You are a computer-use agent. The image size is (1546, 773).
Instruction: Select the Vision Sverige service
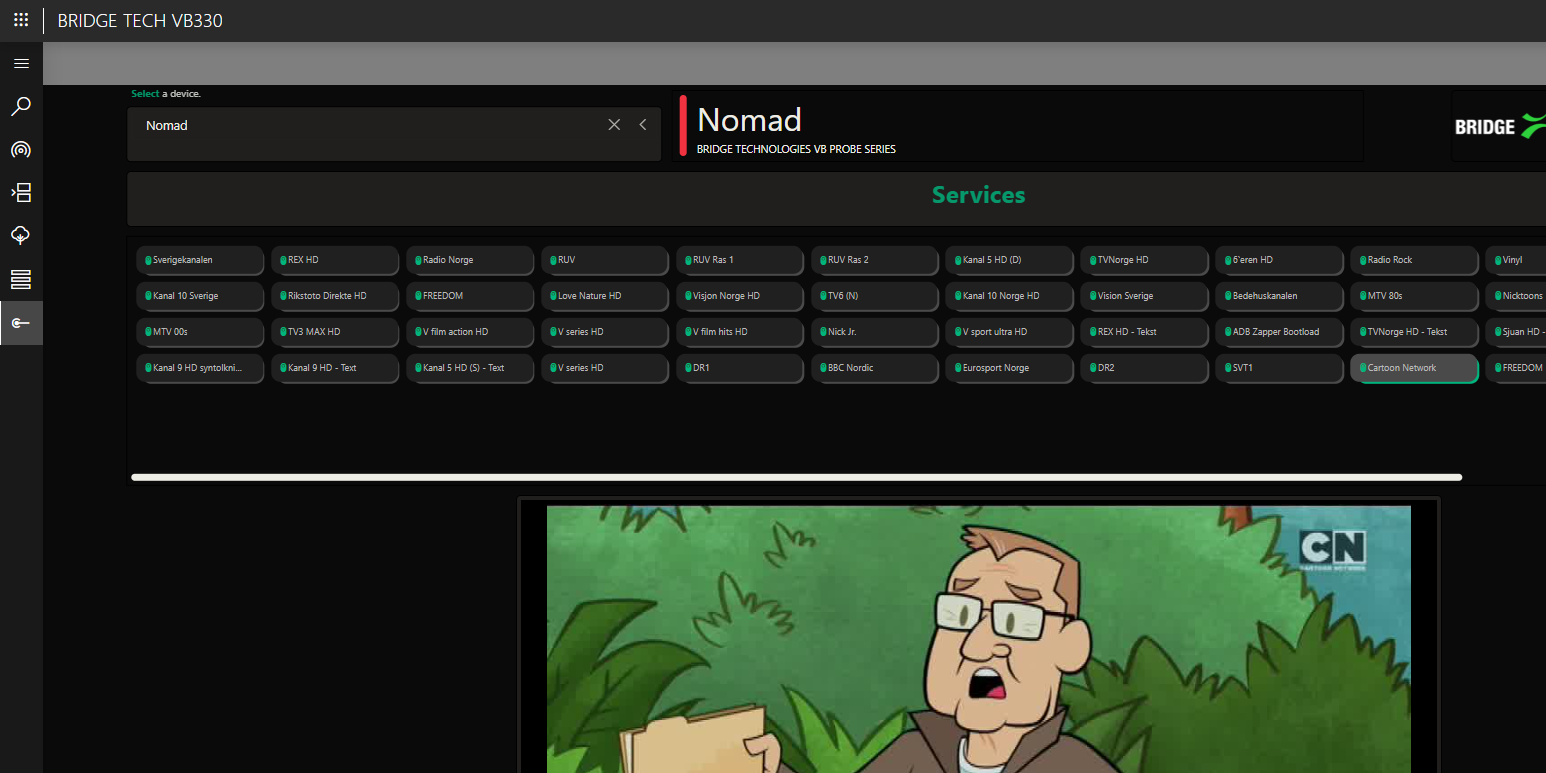[x=1145, y=296]
